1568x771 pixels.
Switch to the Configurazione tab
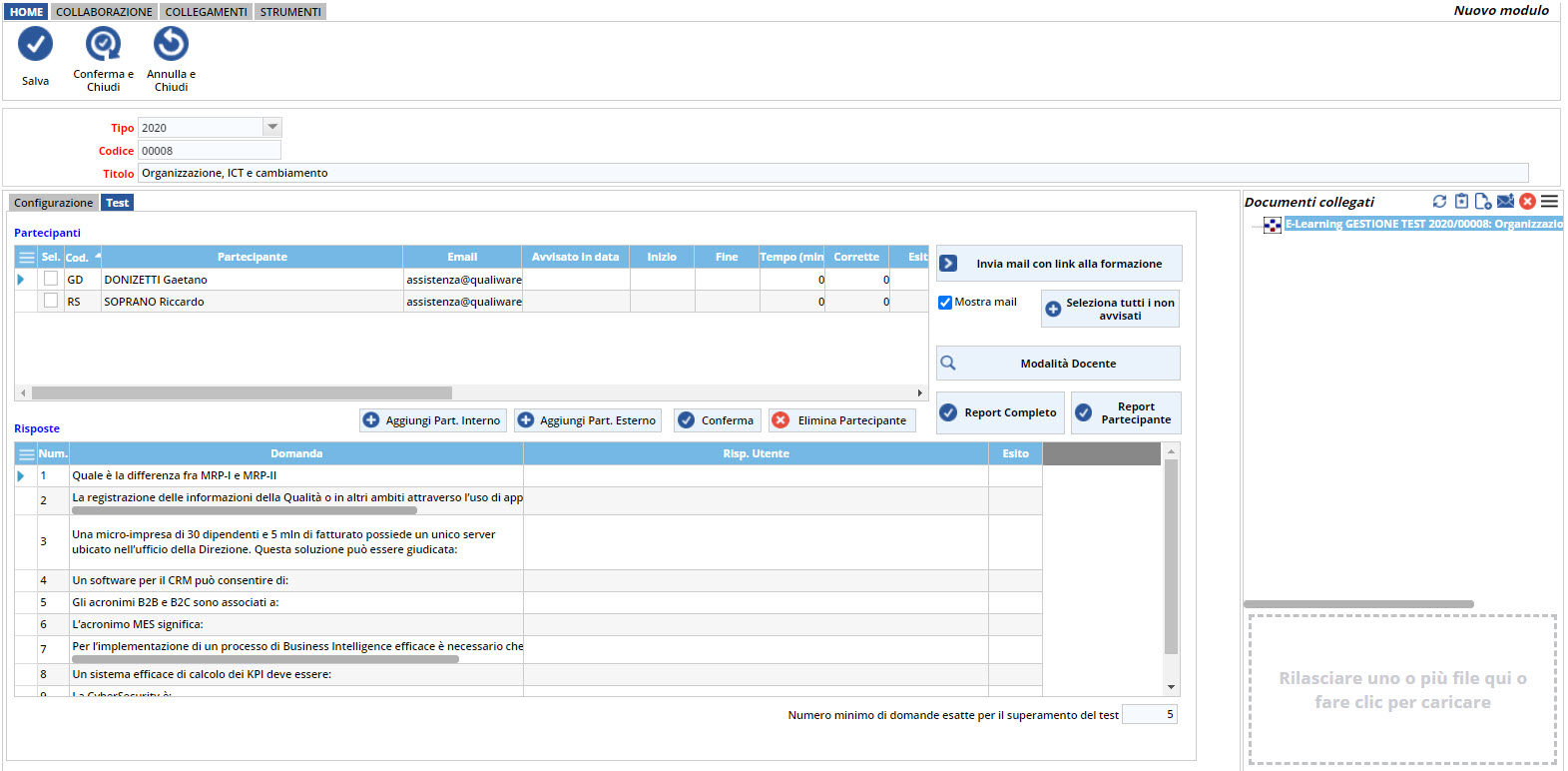coord(53,203)
